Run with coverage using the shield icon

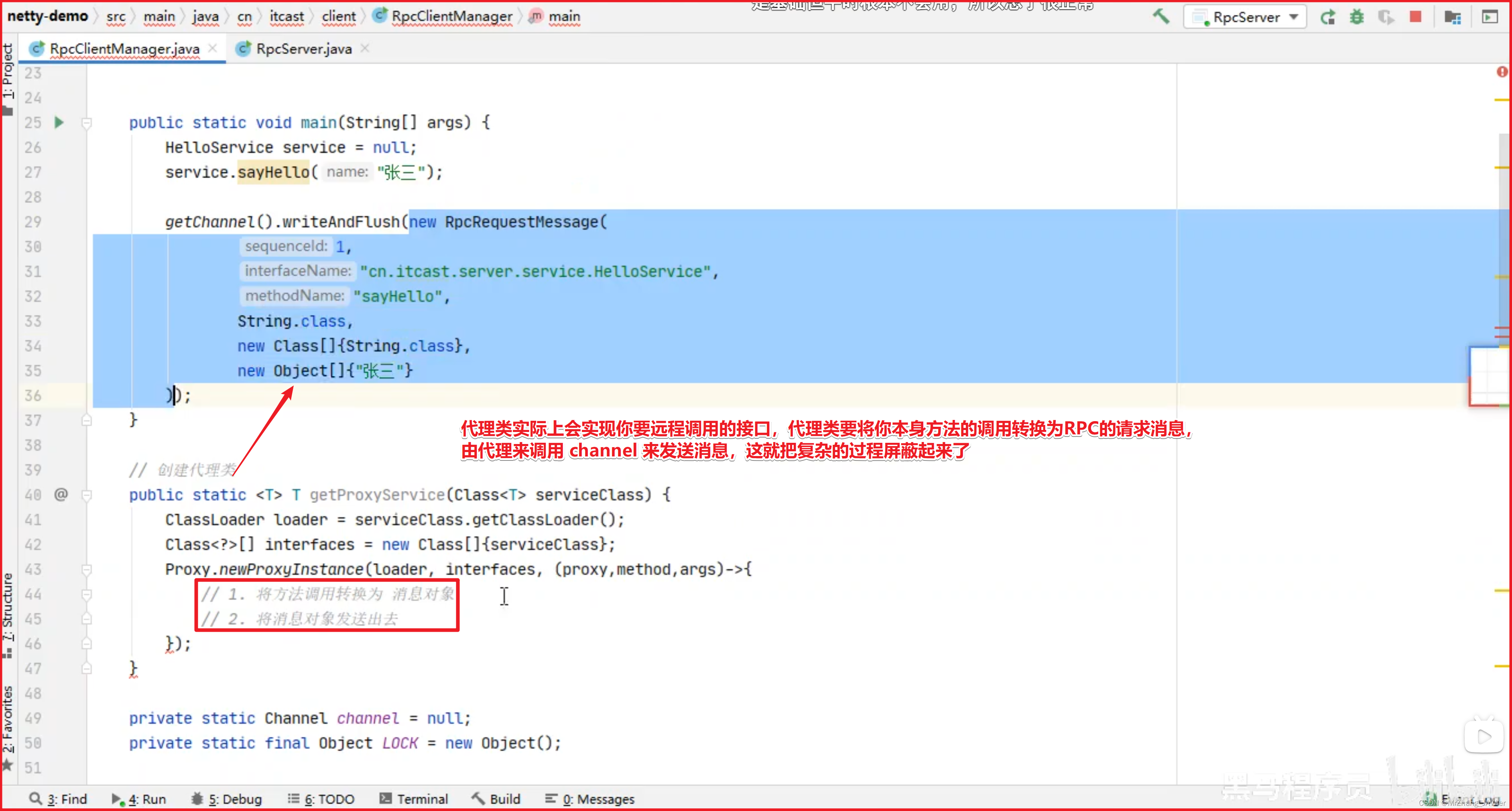[1386, 17]
